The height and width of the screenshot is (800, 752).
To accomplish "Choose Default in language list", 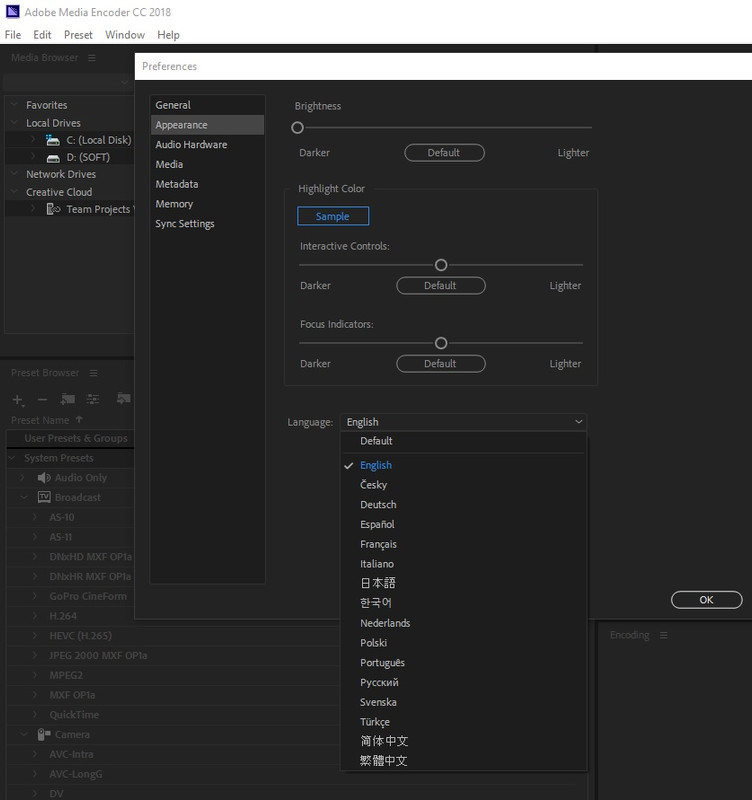I will (463, 441).
